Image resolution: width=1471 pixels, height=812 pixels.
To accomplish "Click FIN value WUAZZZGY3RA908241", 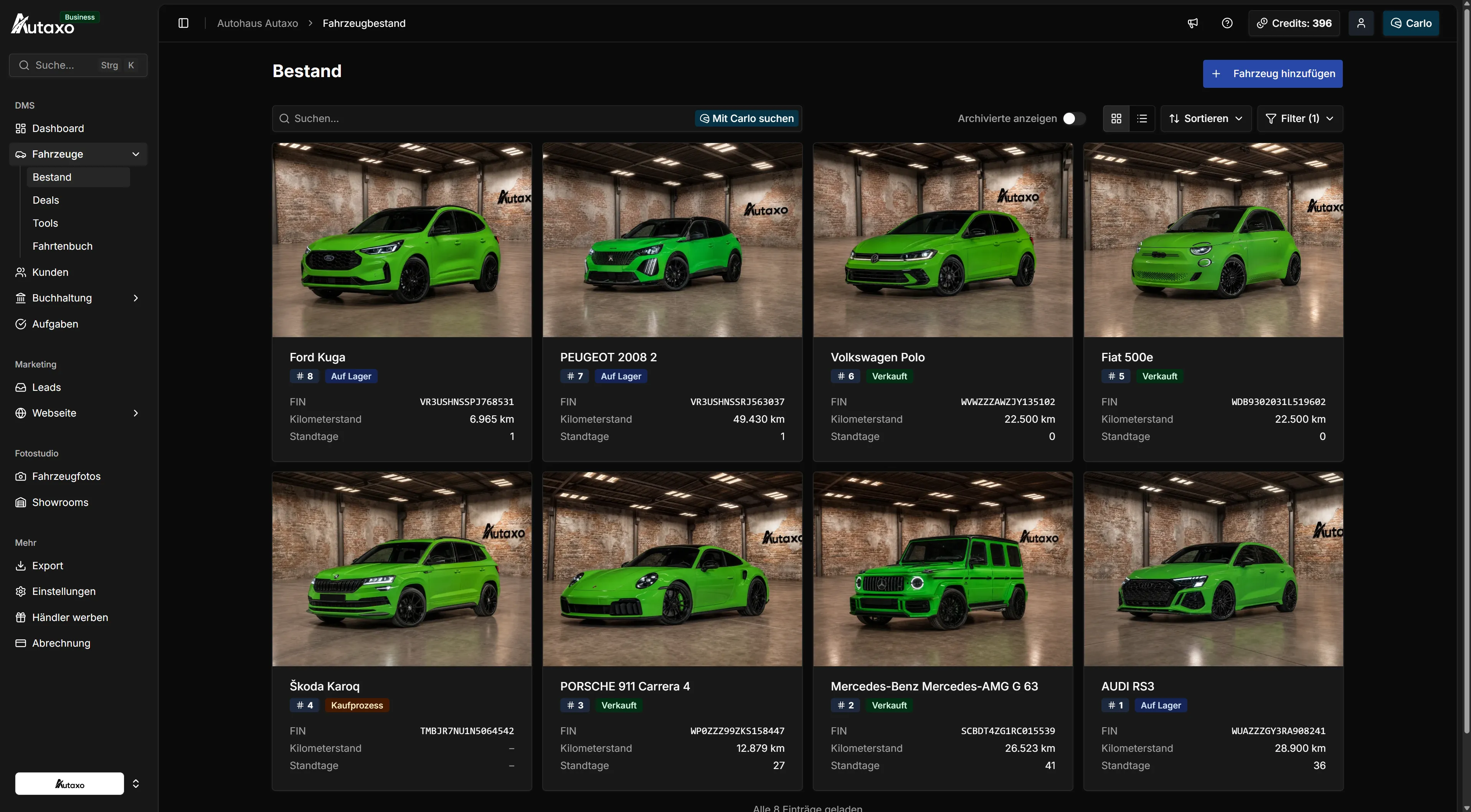I will point(1279,731).
